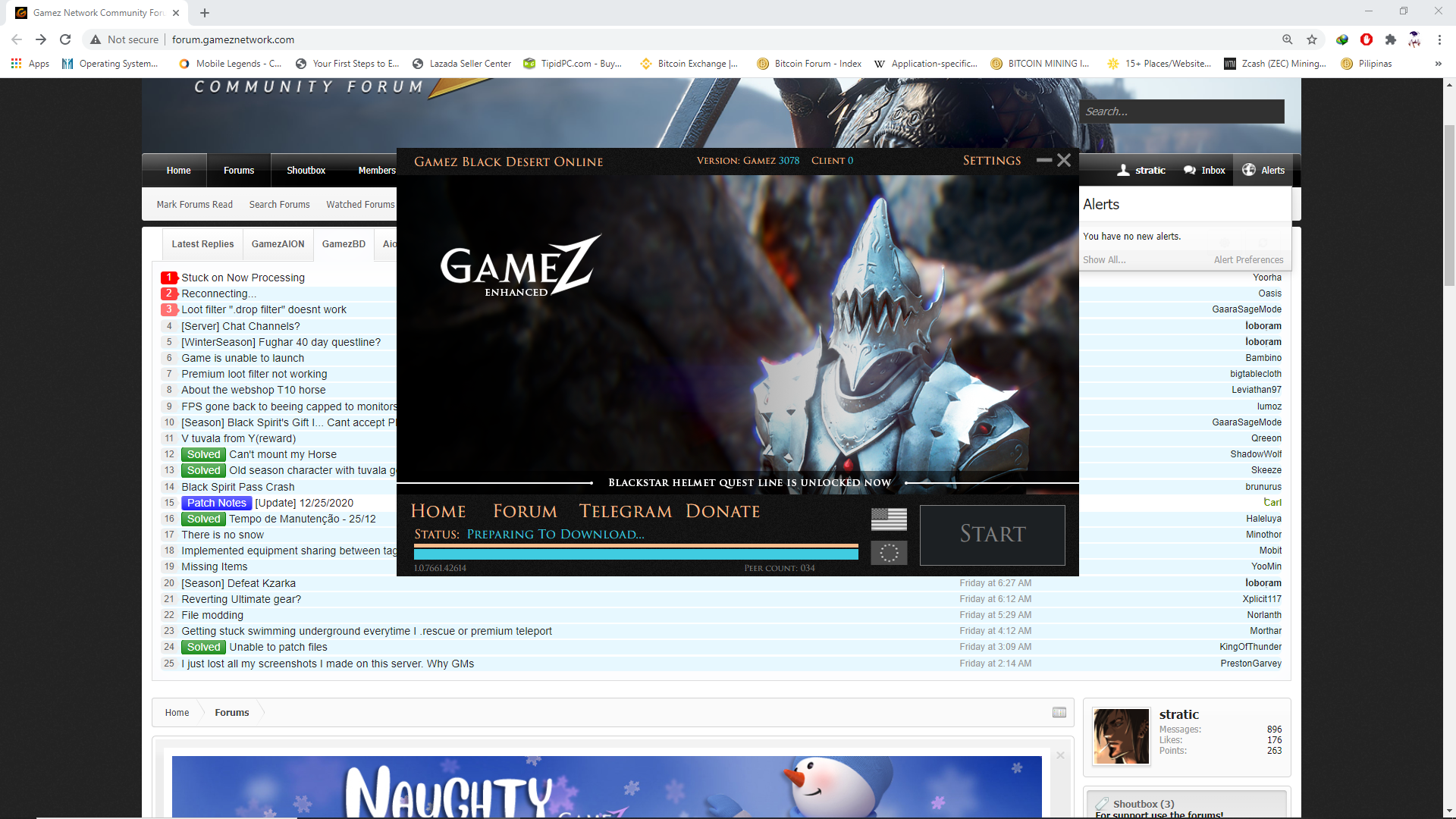Open the 'Game is unable to launch' thread
Image resolution: width=1456 pixels, height=819 pixels.
pos(243,359)
